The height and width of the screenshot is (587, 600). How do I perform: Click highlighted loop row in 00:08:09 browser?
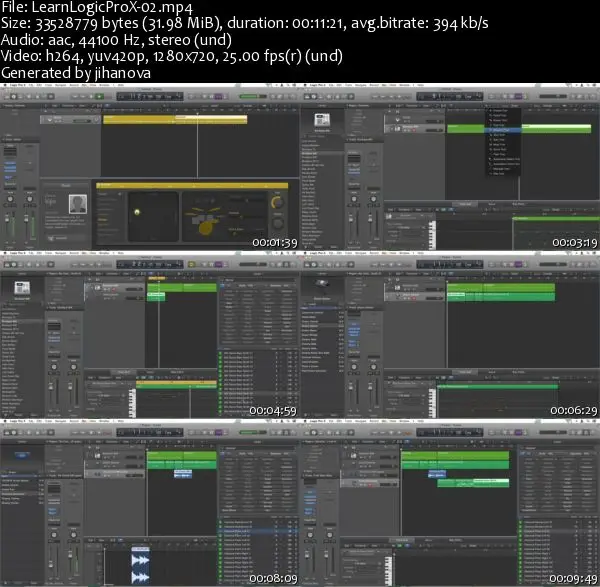[258, 532]
